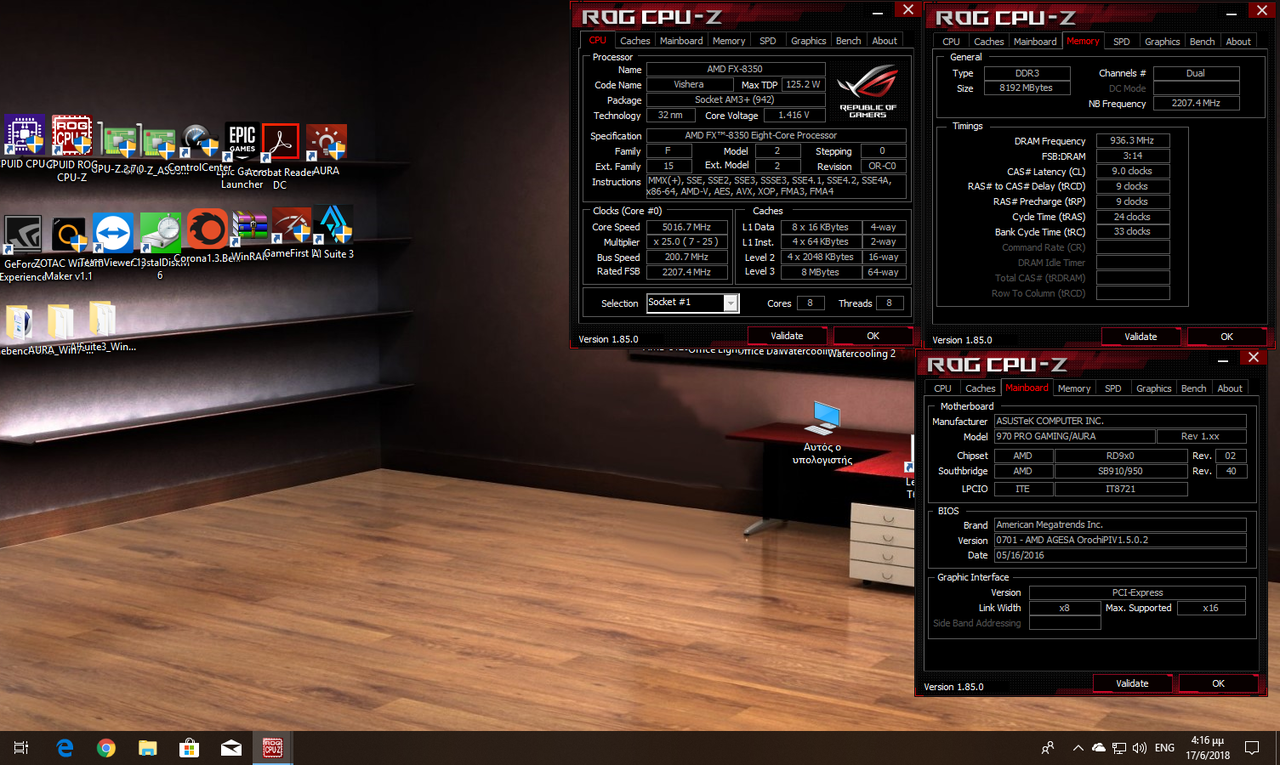Select Bench tab in the CPU window
The width and height of the screenshot is (1280, 765).
coord(848,40)
